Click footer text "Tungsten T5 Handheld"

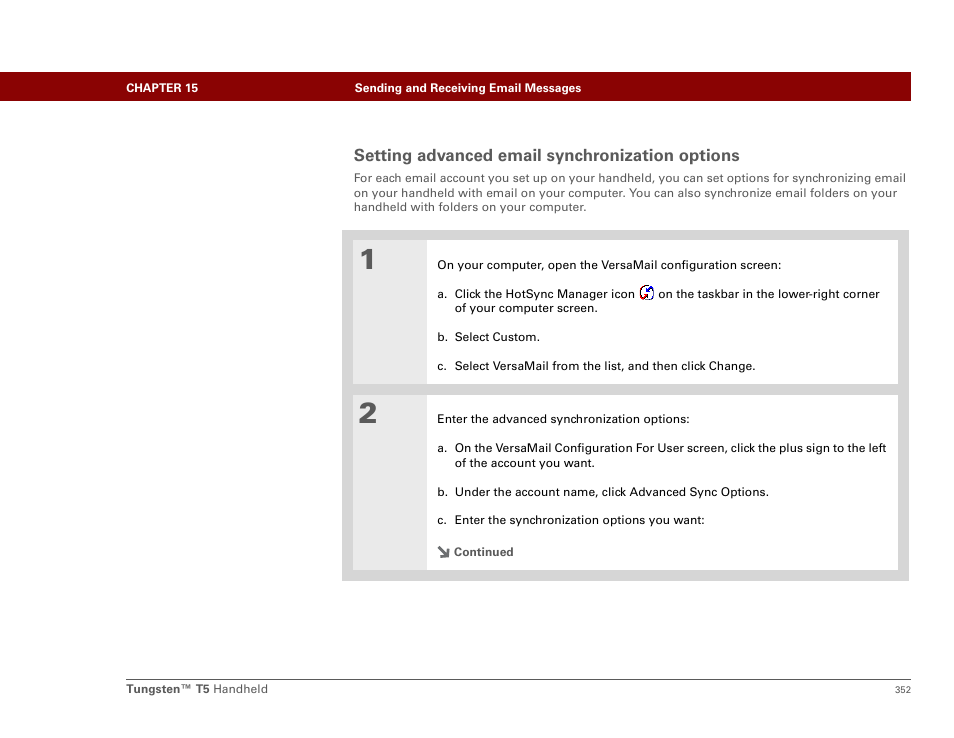click(197, 689)
